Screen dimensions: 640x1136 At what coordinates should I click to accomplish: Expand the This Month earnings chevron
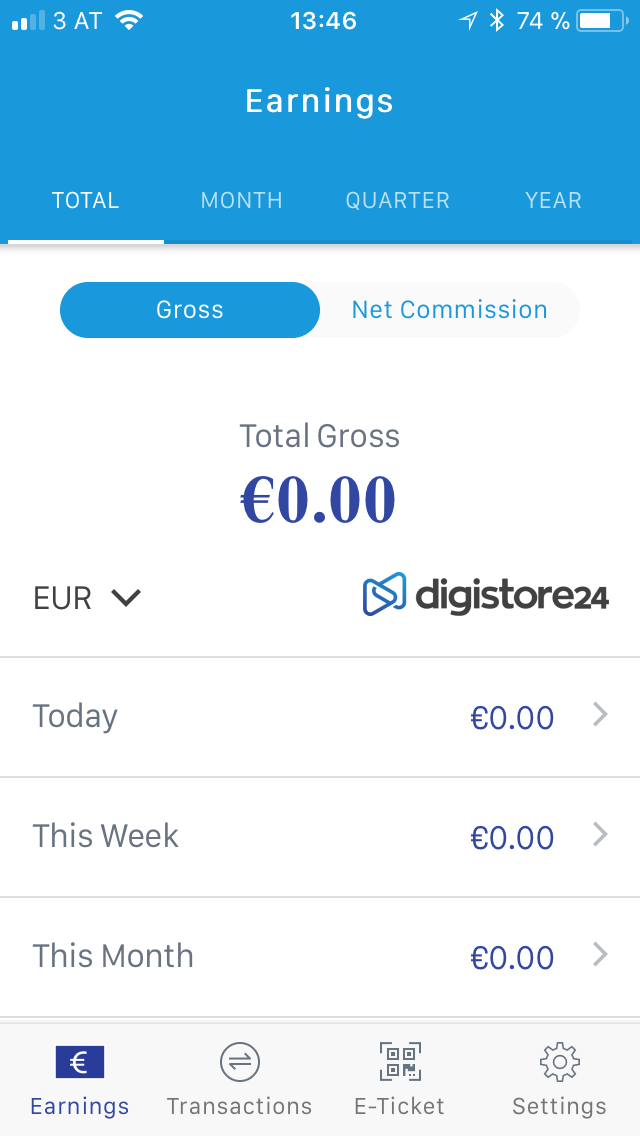pos(600,955)
